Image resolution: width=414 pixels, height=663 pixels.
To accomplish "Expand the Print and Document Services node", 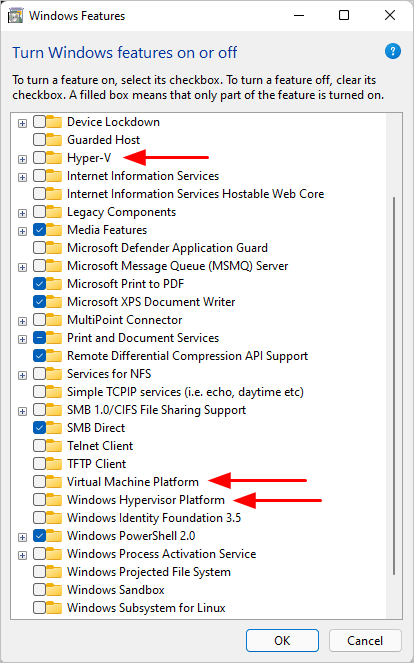I will coord(22,340).
